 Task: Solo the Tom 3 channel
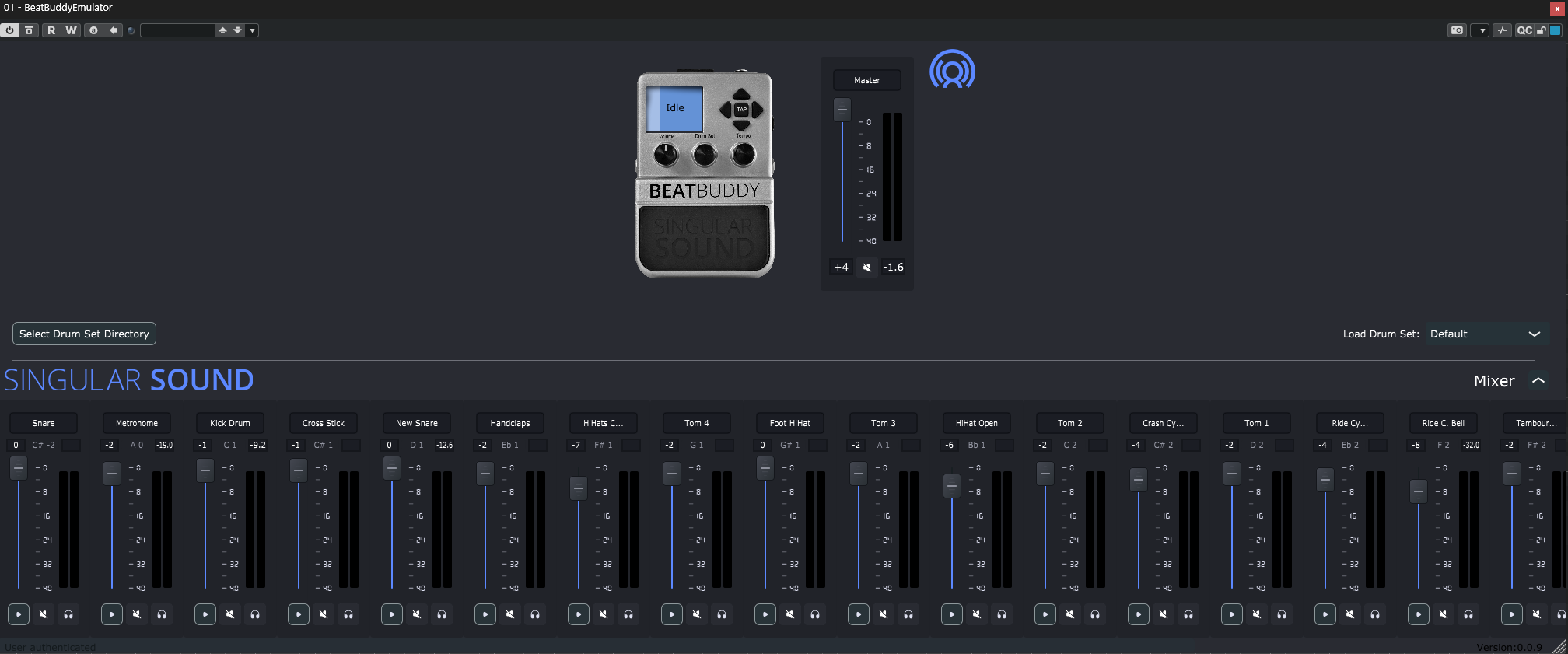(x=908, y=614)
